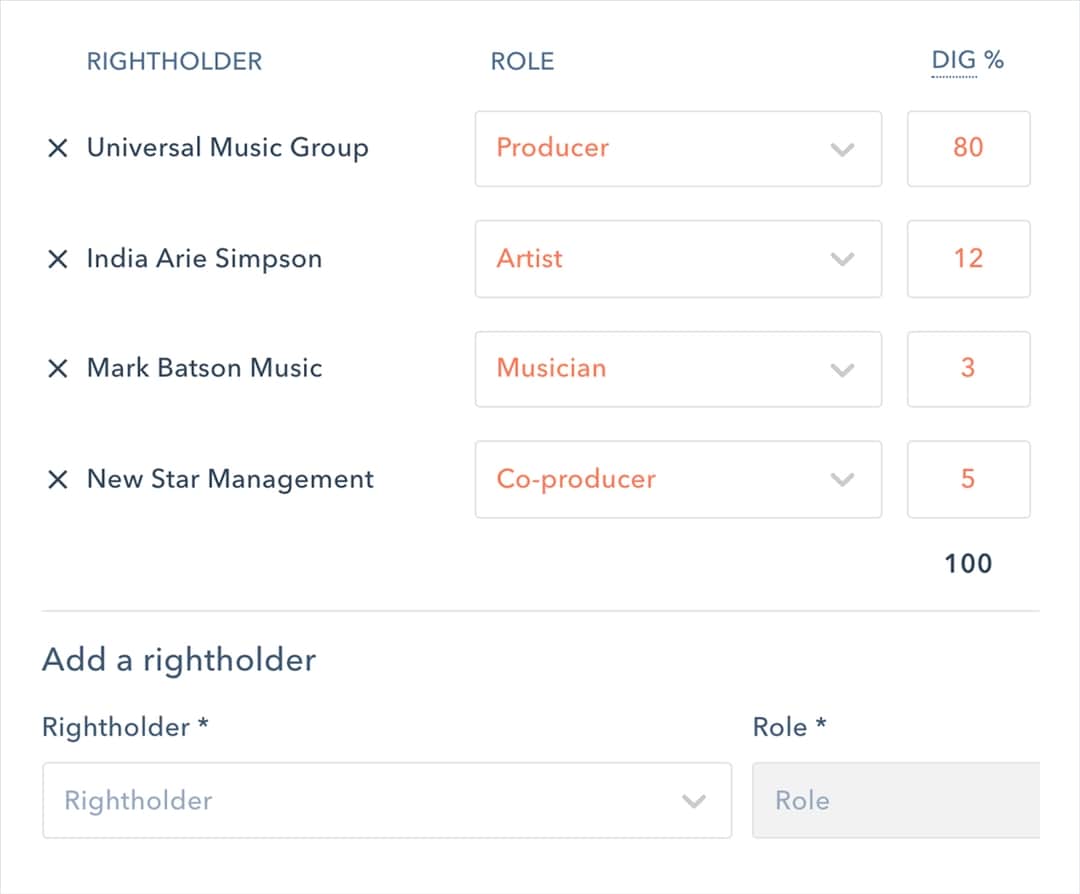Remove Mark Batson Music with X icon
The height and width of the screenshot is (894, 1080).
[x=58, y=369]
